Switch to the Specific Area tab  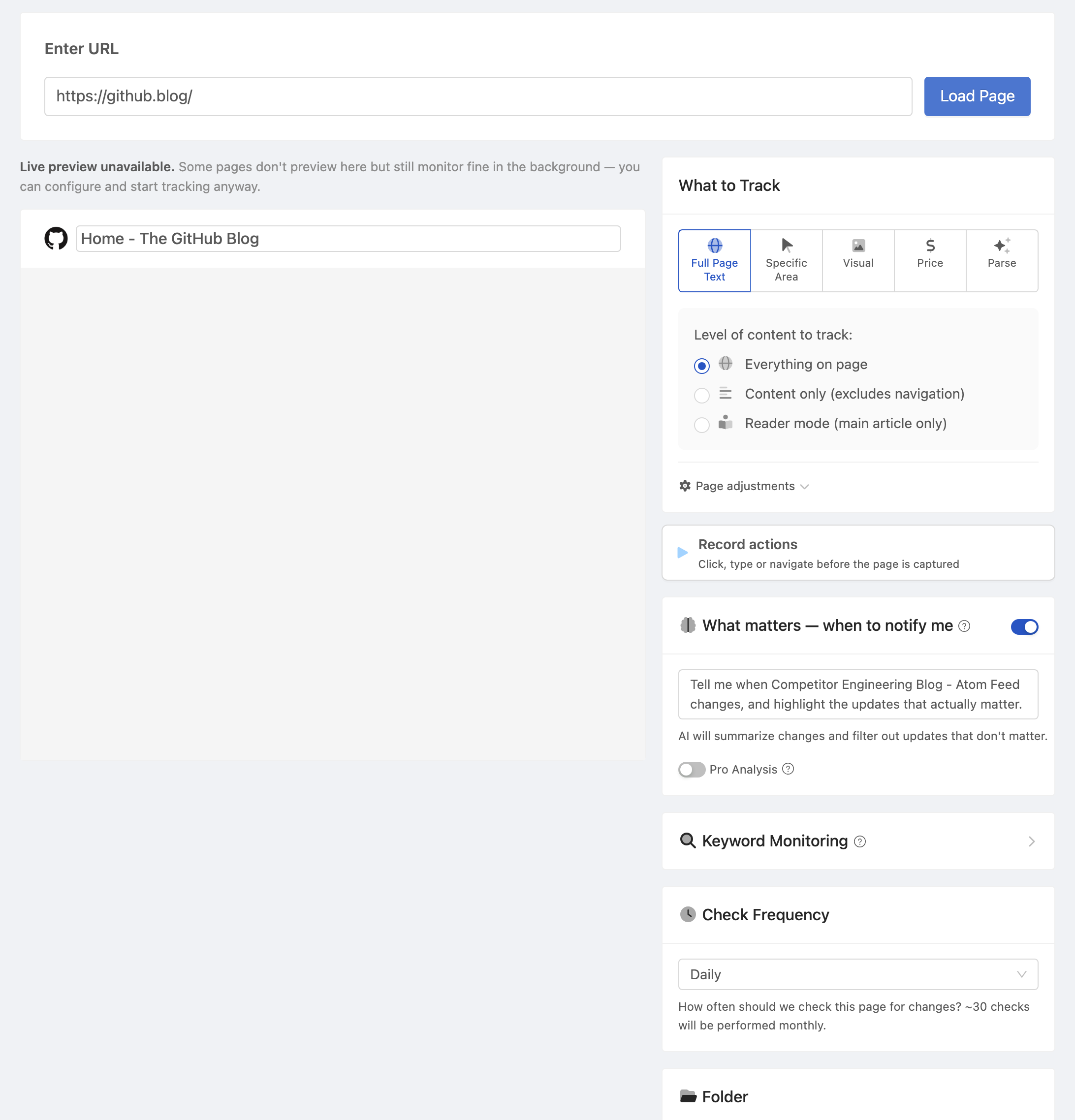787,261
